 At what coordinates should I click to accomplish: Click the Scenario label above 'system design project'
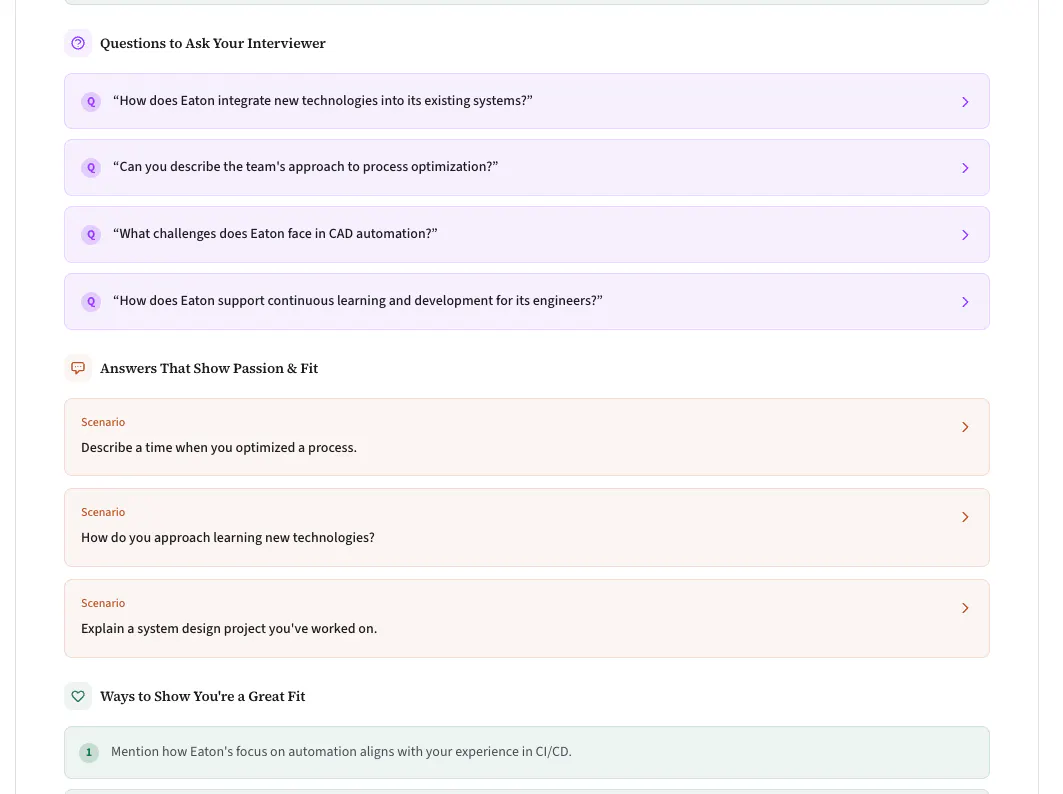103,603
